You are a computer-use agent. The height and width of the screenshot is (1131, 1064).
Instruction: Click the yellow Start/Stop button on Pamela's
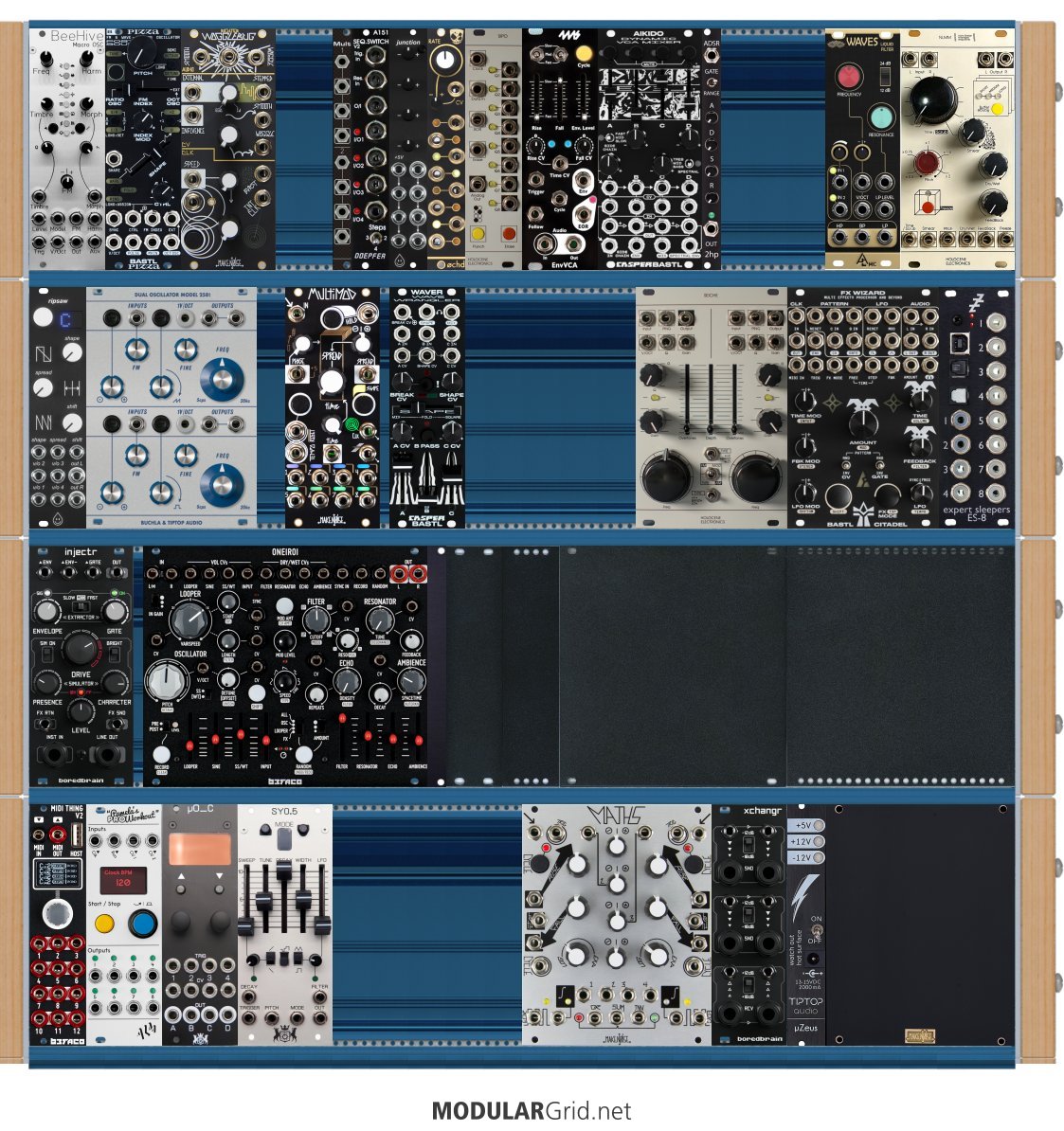click(x=104, y=924)
